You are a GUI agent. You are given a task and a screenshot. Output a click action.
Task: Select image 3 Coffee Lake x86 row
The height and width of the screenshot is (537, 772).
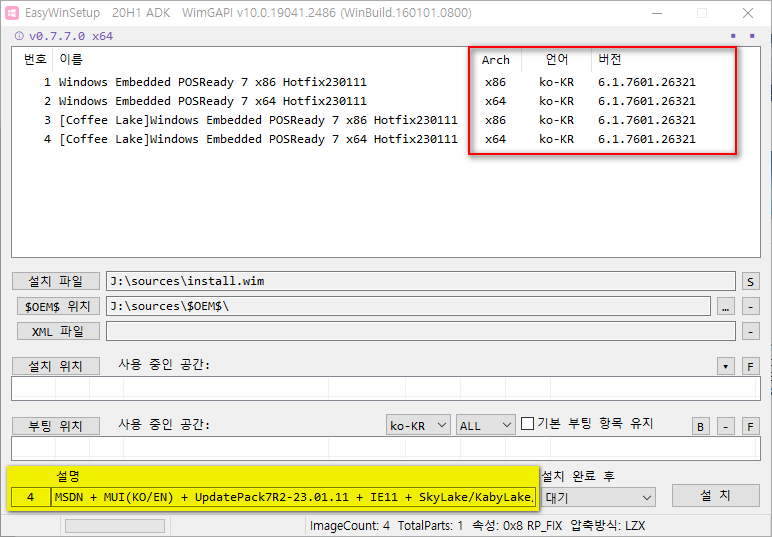386,120
